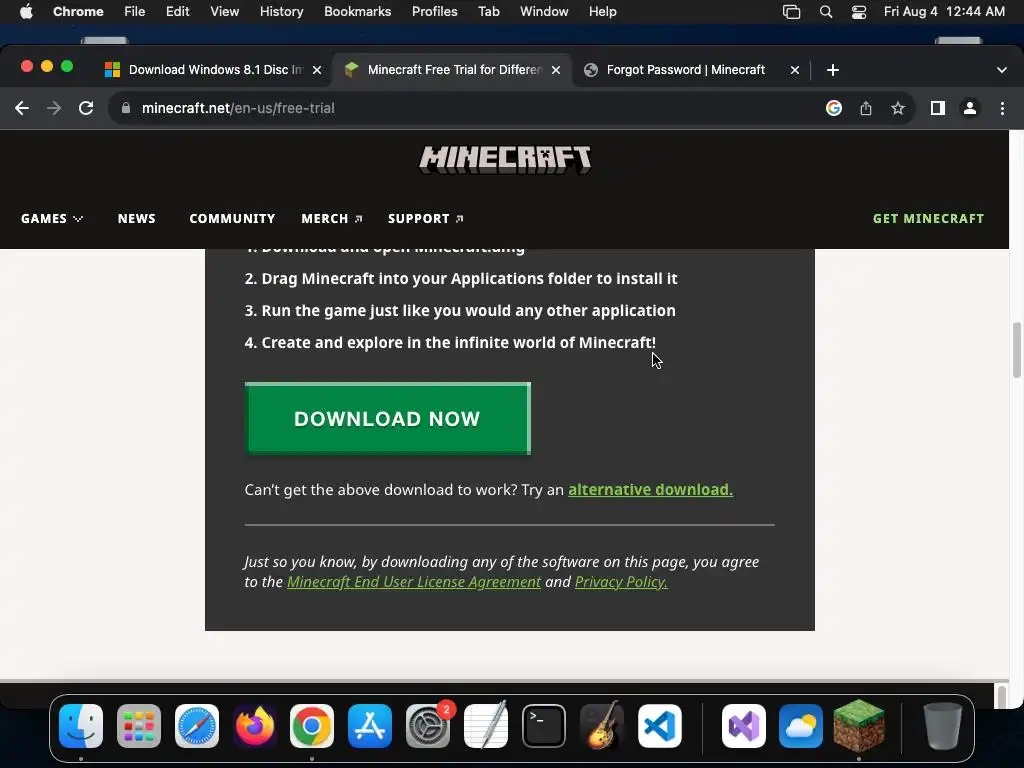
Task: Expand the GAMES dropdown menu
Action: (52, 219)
